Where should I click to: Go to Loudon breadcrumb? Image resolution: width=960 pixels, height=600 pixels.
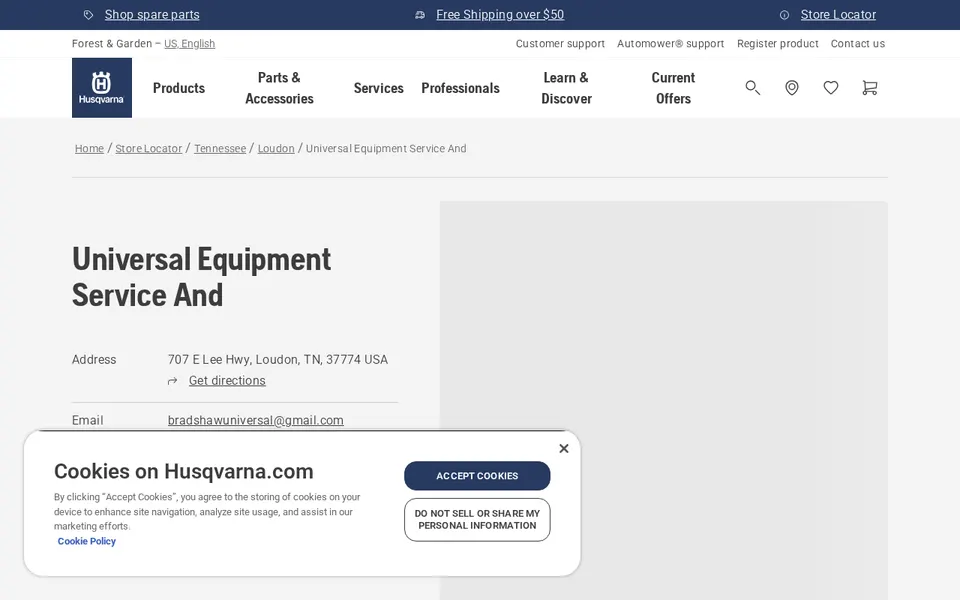[x=276, y=148]
